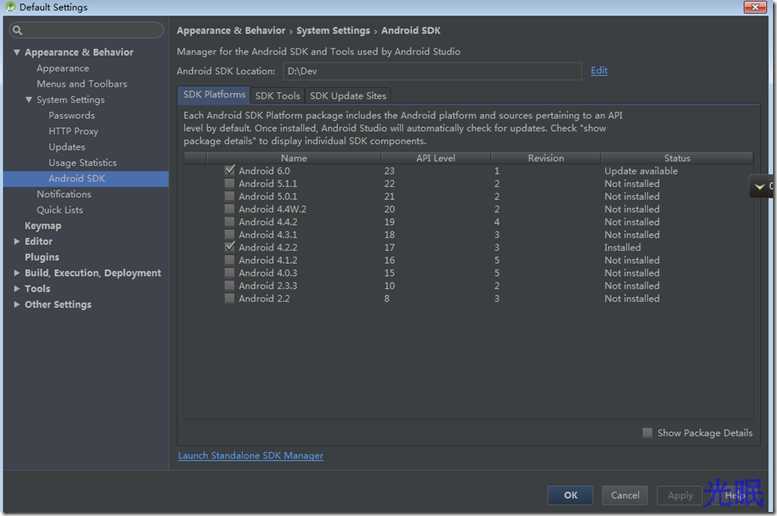777x516 pixels.
Task: Open Notifications settings
Action: pyautogui.click(x=64, y=194)
